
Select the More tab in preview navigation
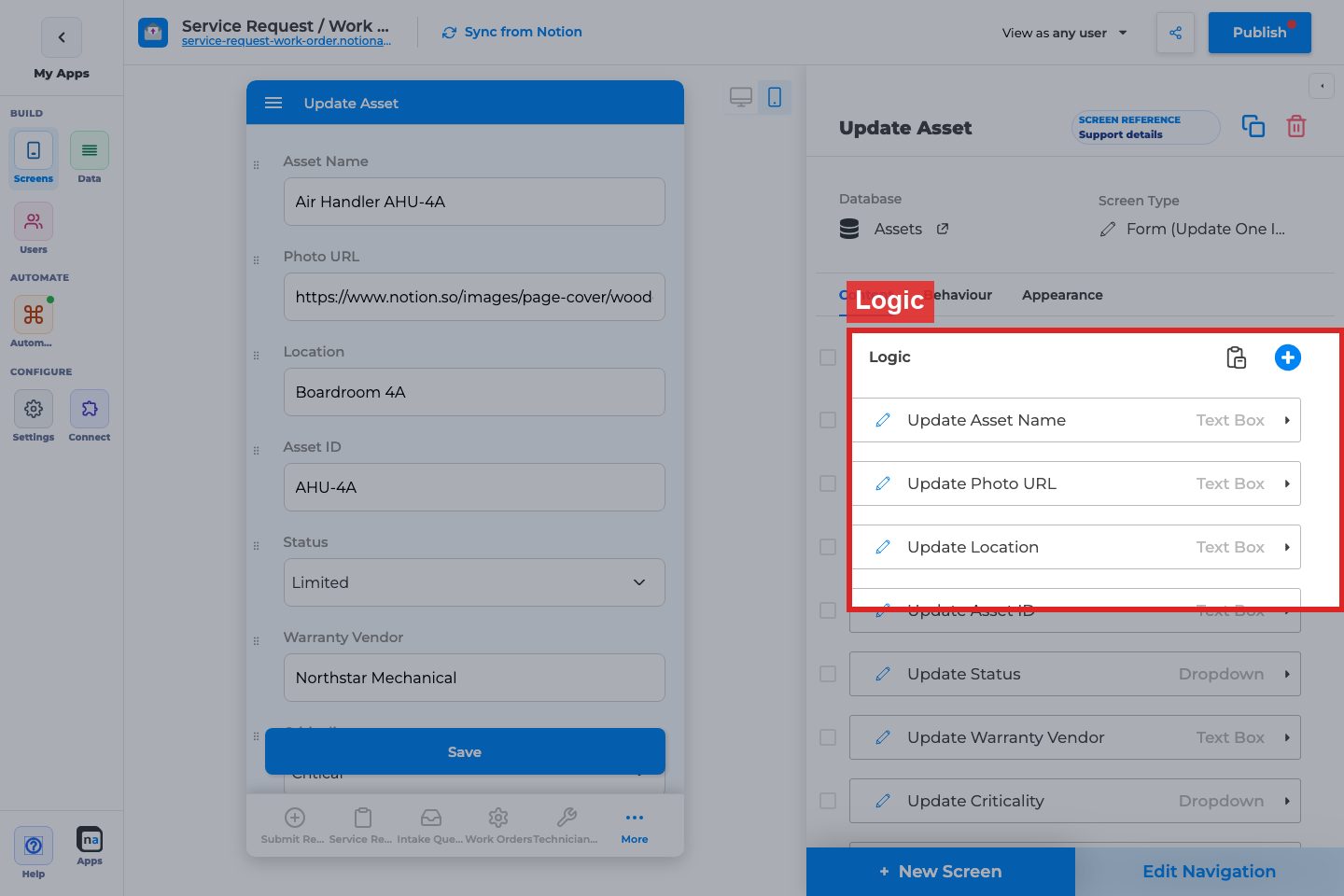point(635,827)
